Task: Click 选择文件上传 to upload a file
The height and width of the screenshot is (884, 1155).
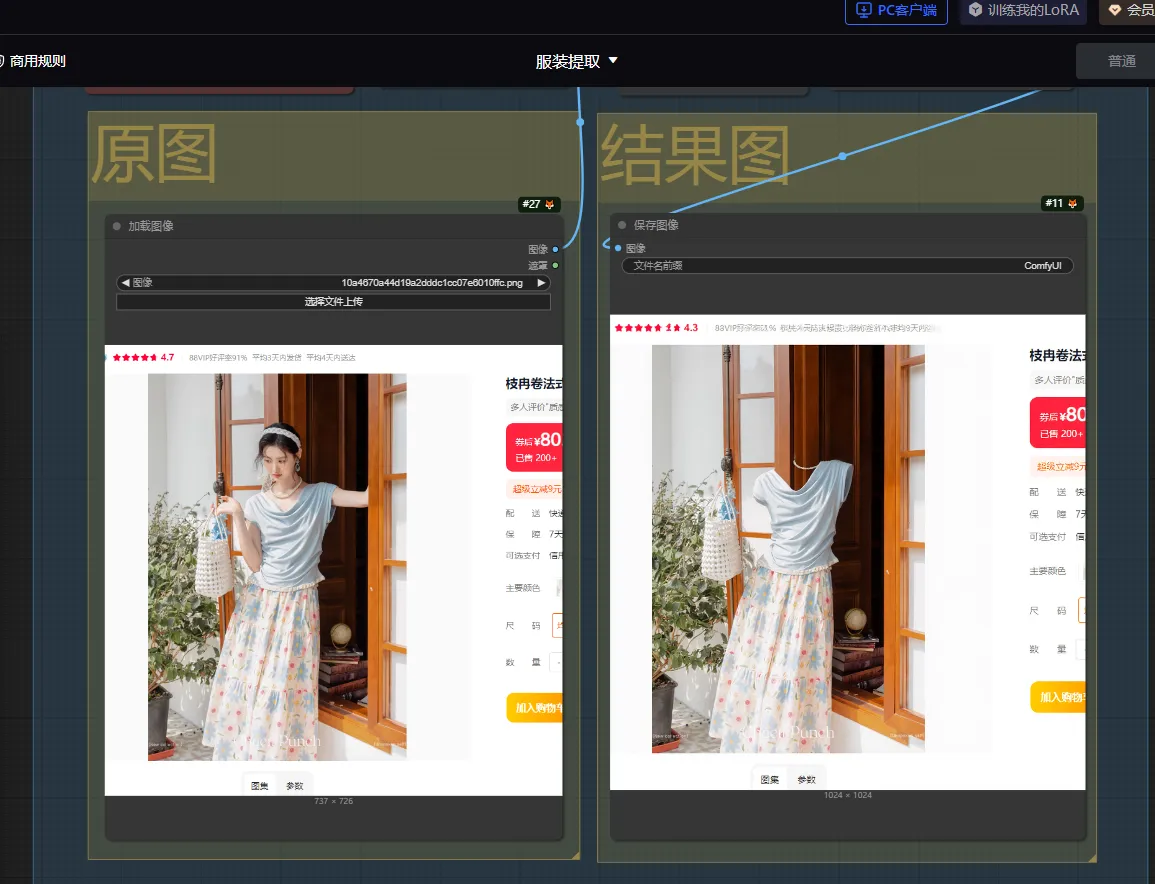Action: 334,302
